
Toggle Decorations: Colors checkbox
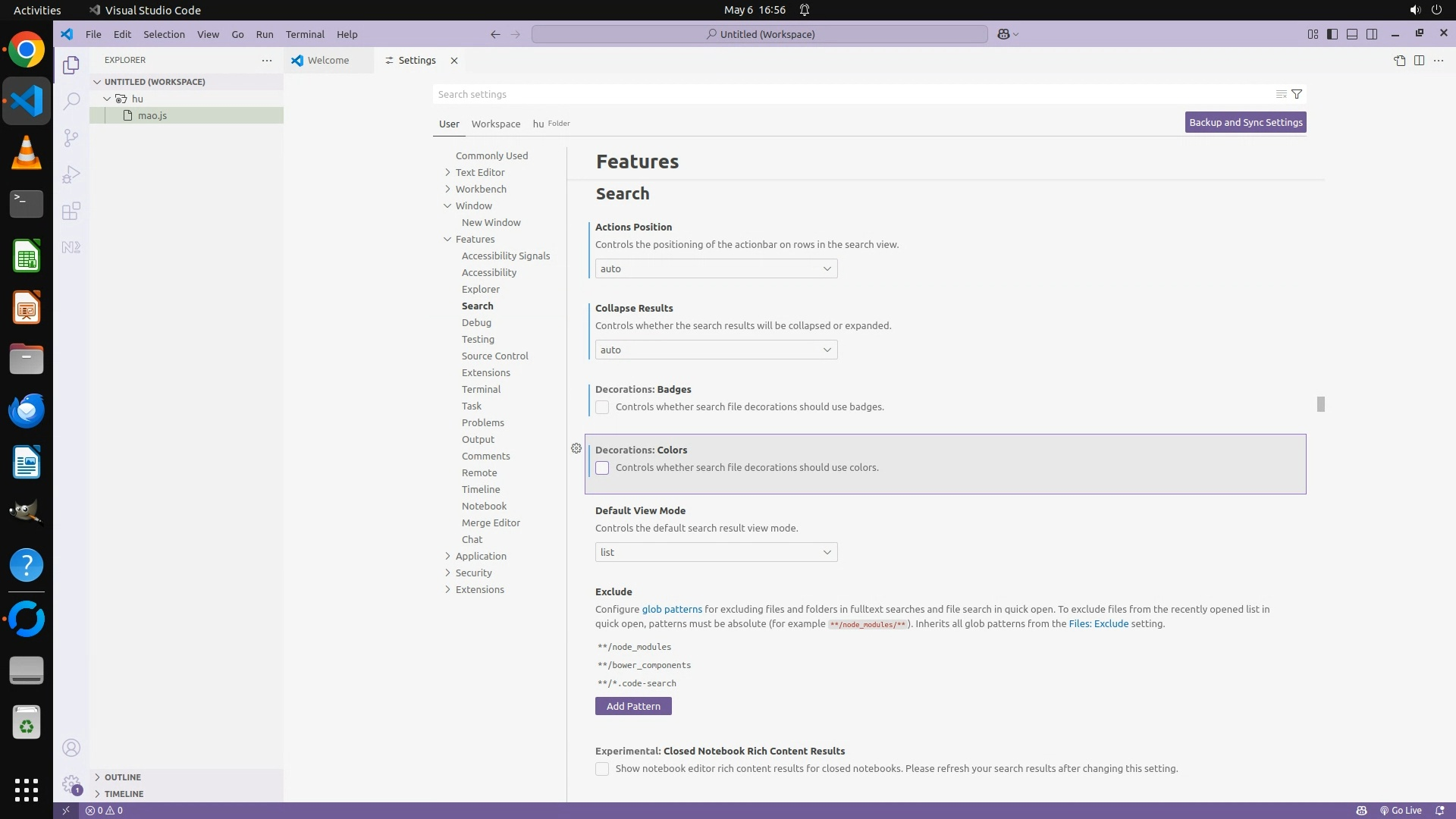click(x=602, y=468)
